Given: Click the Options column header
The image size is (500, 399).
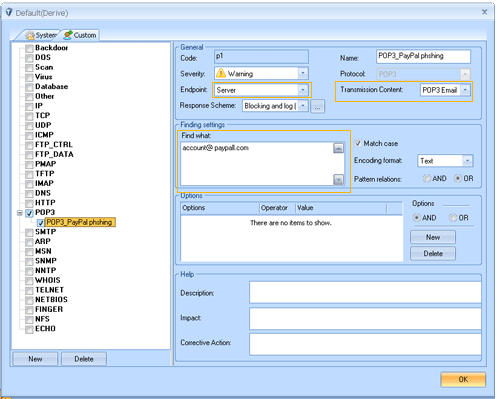Looking at the screenshot, I should [220, 208].
